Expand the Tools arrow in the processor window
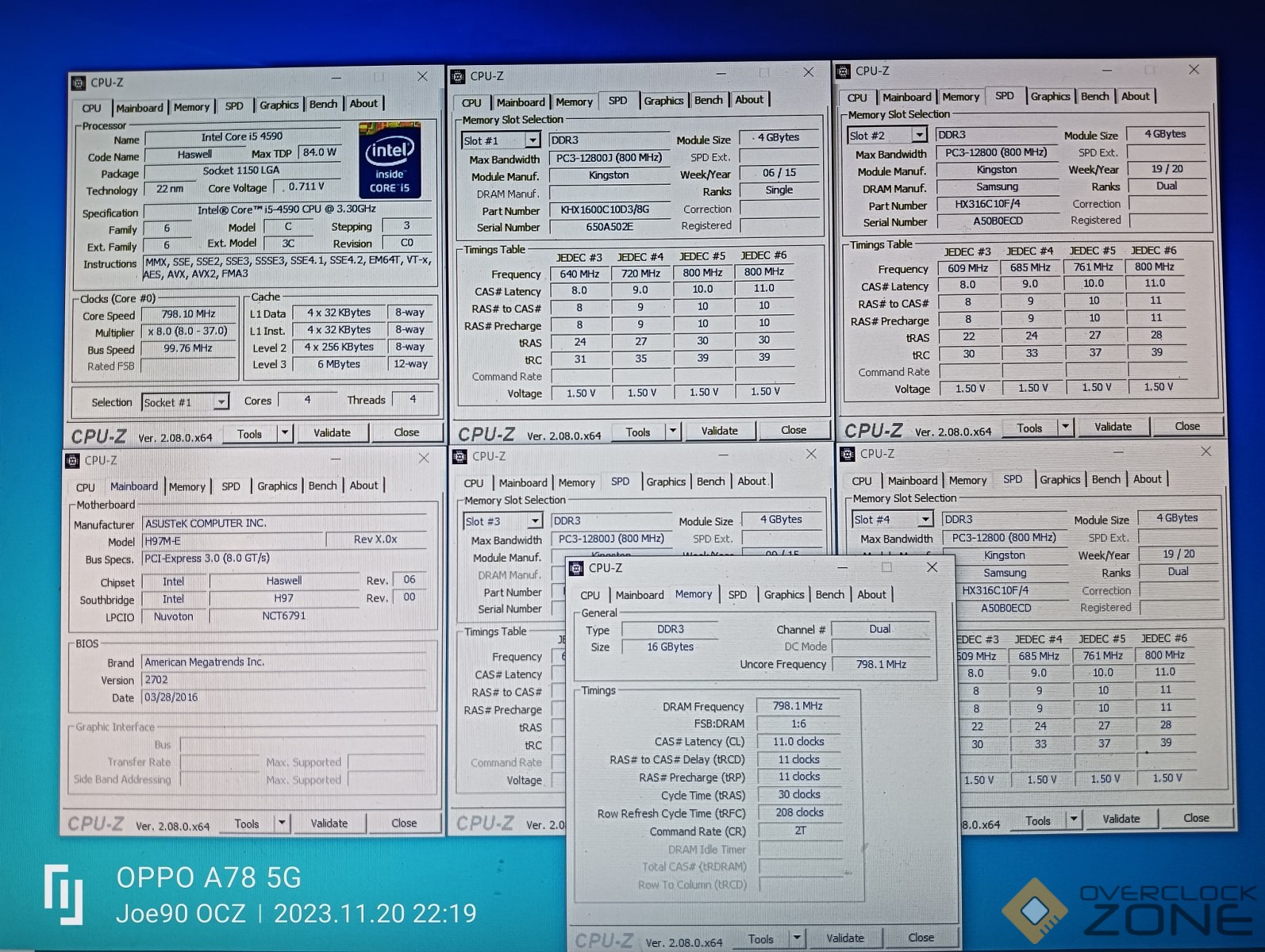 pyautogui.click(x=285, y=433)
